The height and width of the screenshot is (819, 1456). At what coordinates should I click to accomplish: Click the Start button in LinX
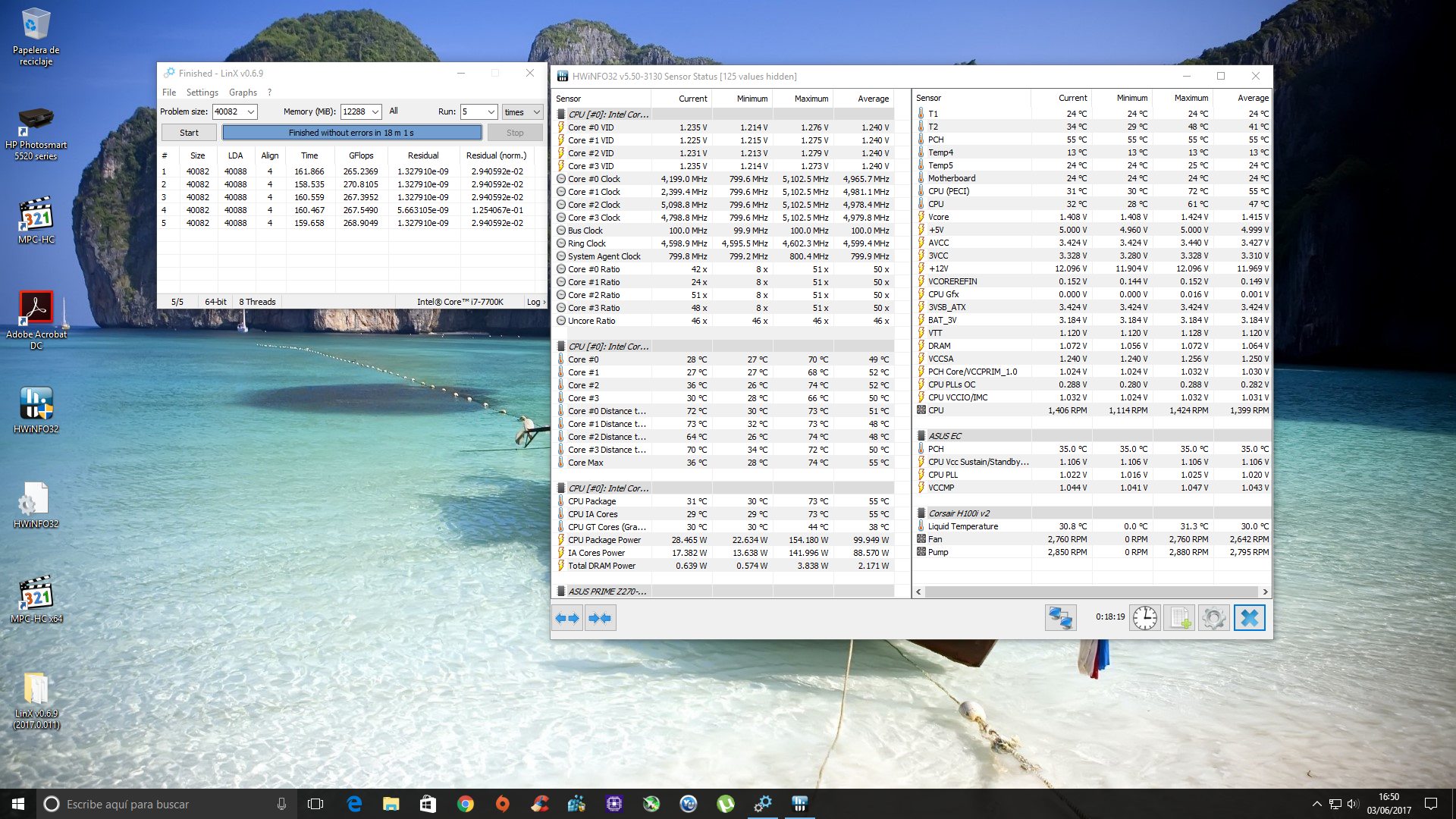pos(190,133)
